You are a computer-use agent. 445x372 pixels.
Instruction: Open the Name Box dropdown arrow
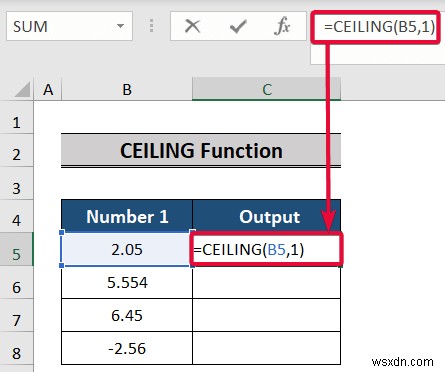point(121,26)
